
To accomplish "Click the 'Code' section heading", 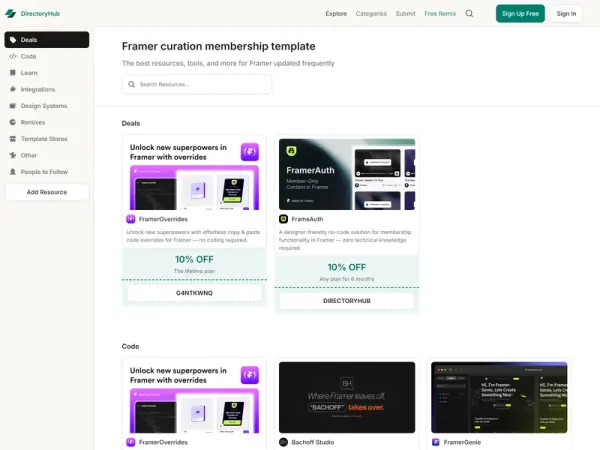I will pos(130,346).
